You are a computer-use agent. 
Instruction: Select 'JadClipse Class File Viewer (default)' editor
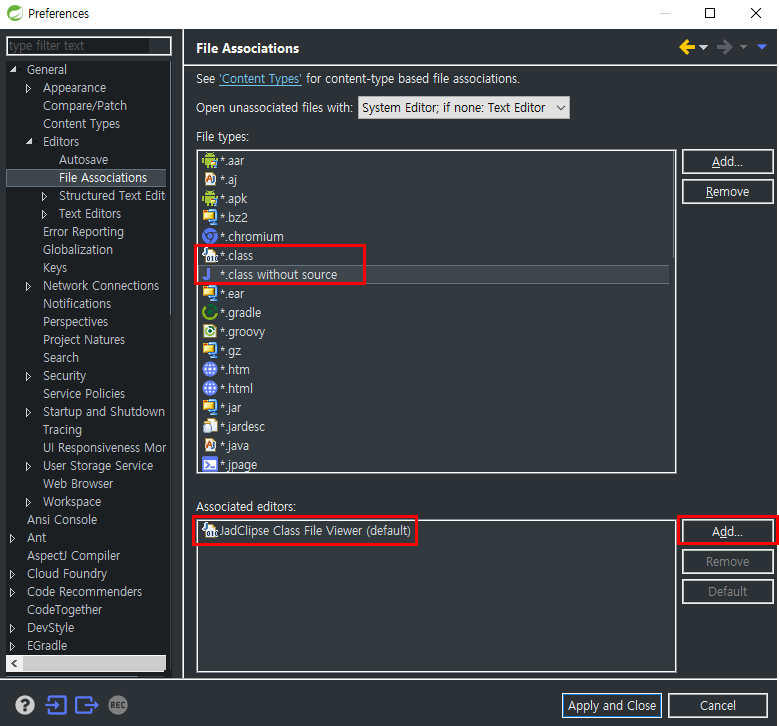coord(307,531)
